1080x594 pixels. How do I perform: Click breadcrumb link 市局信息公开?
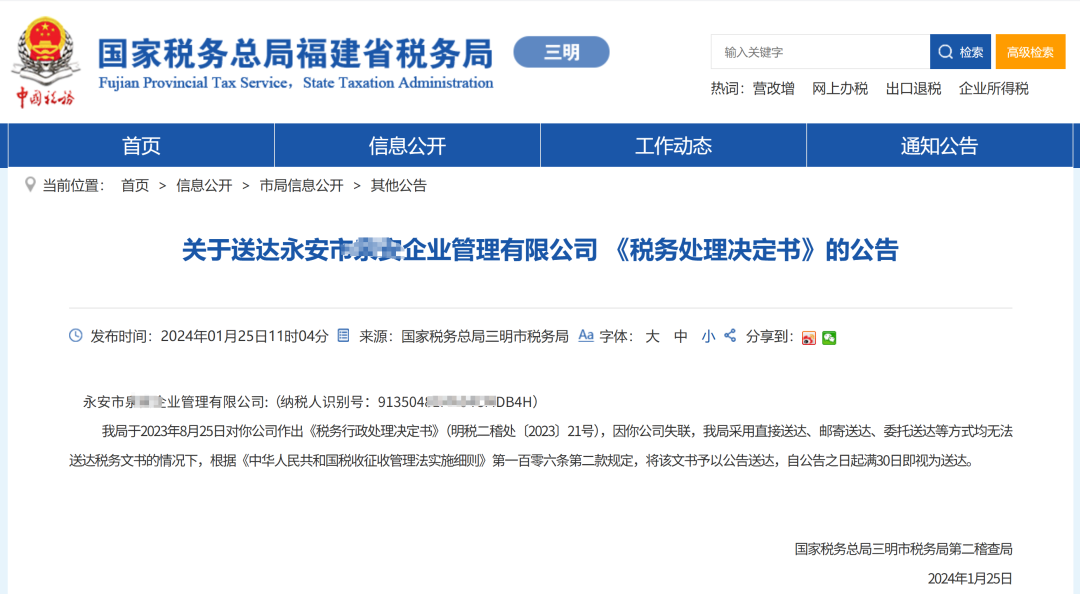pos(301,185)
